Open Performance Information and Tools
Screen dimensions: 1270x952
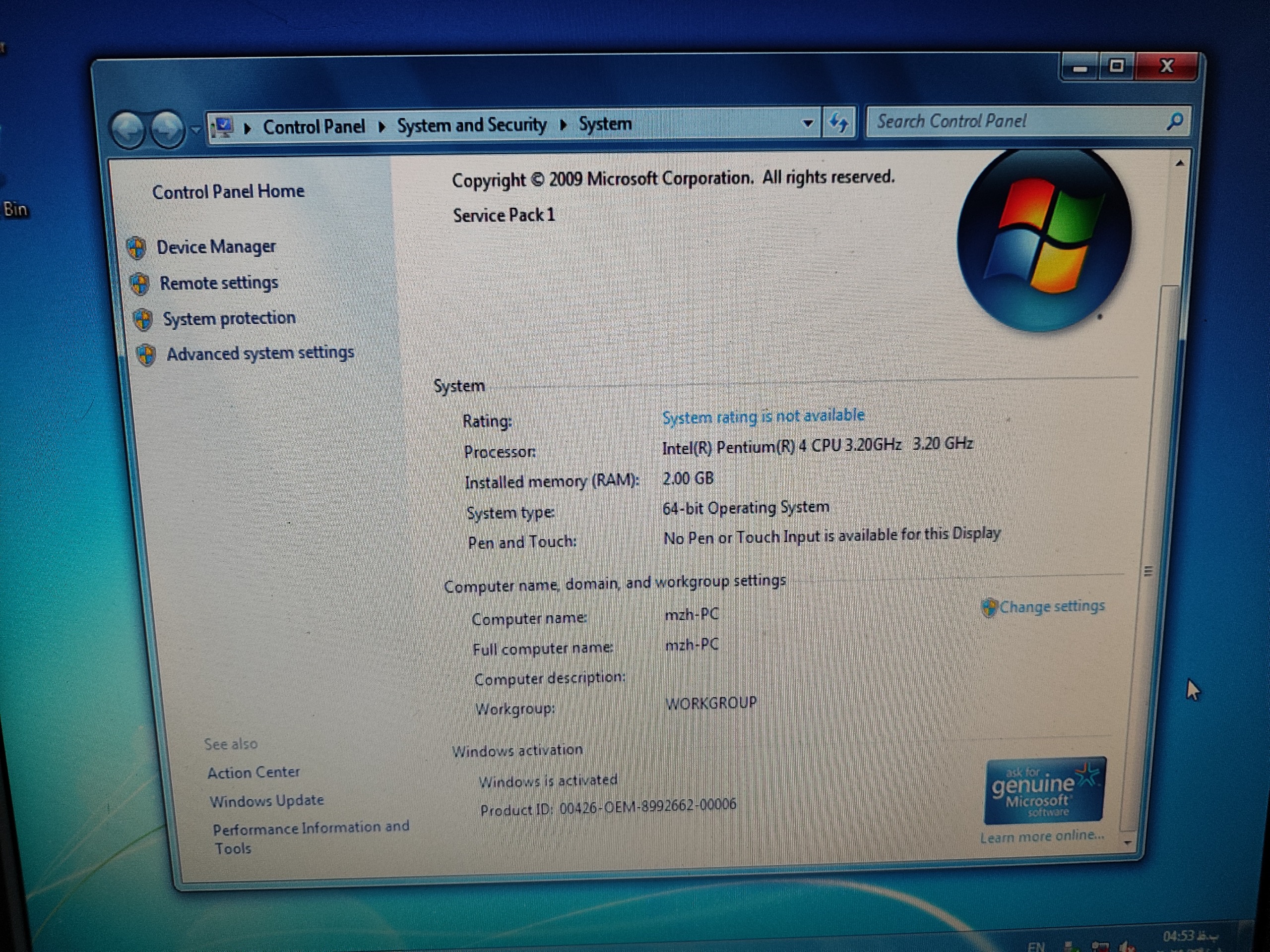311,837
